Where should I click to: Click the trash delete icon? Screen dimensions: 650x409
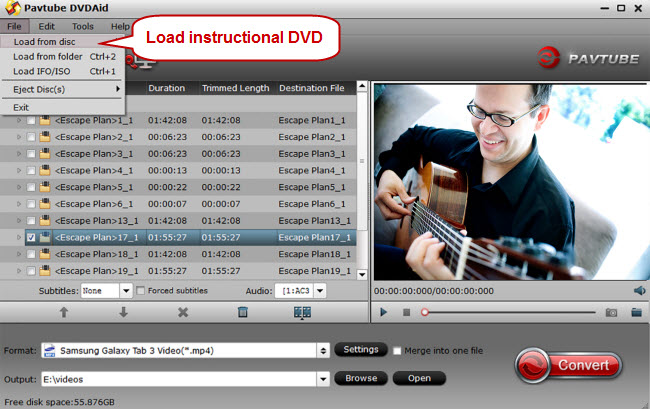(x=243, y=312)
